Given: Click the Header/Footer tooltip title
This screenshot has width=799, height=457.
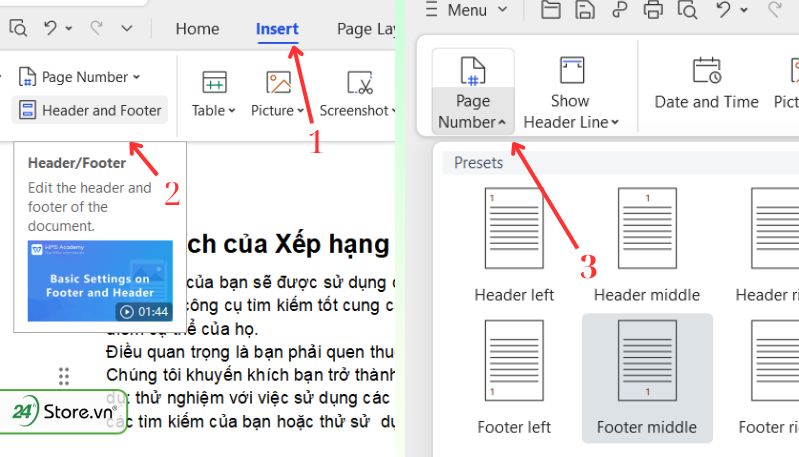Looking at the screenshot, I should 77,163.
